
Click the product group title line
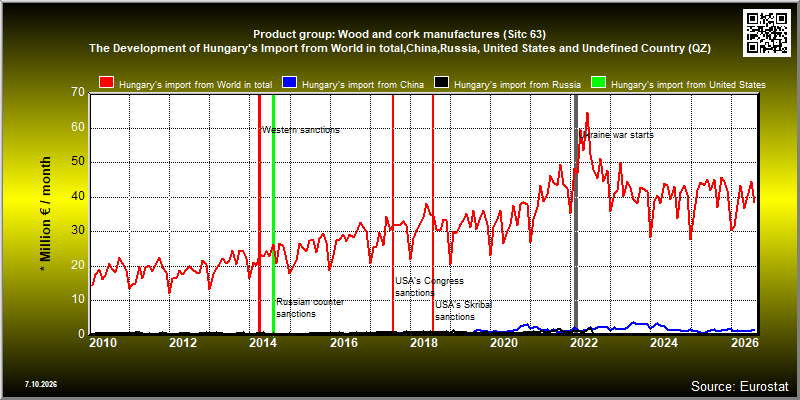pyautogui.click(x=399, y=35)
